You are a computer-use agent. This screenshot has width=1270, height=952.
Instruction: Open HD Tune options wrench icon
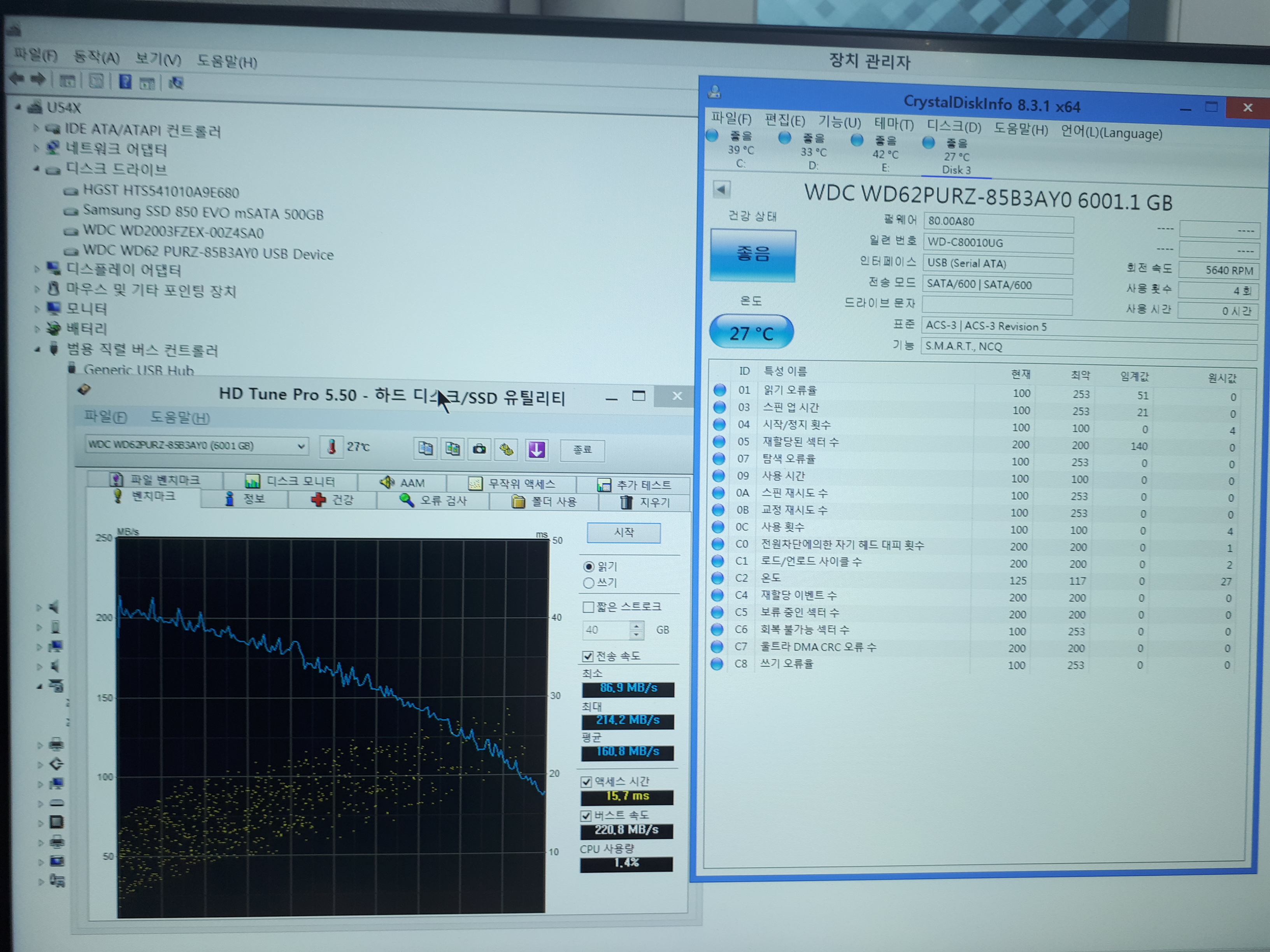pyautogui.click(x=506, y=449)
